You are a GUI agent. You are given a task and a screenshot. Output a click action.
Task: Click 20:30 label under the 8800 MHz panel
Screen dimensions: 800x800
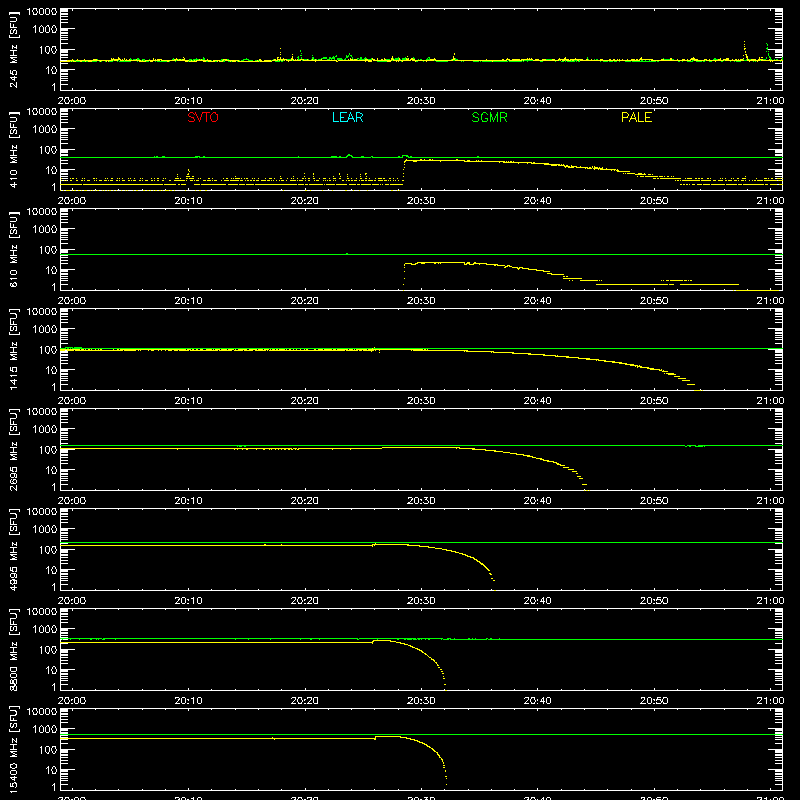click(421, 701)
